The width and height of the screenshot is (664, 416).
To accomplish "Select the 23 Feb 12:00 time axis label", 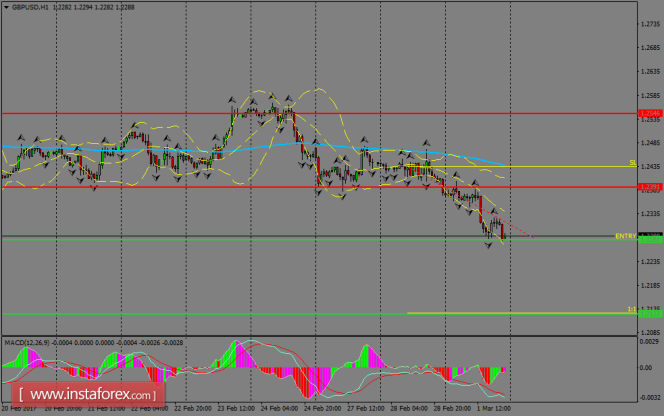I will pos(236,408).
